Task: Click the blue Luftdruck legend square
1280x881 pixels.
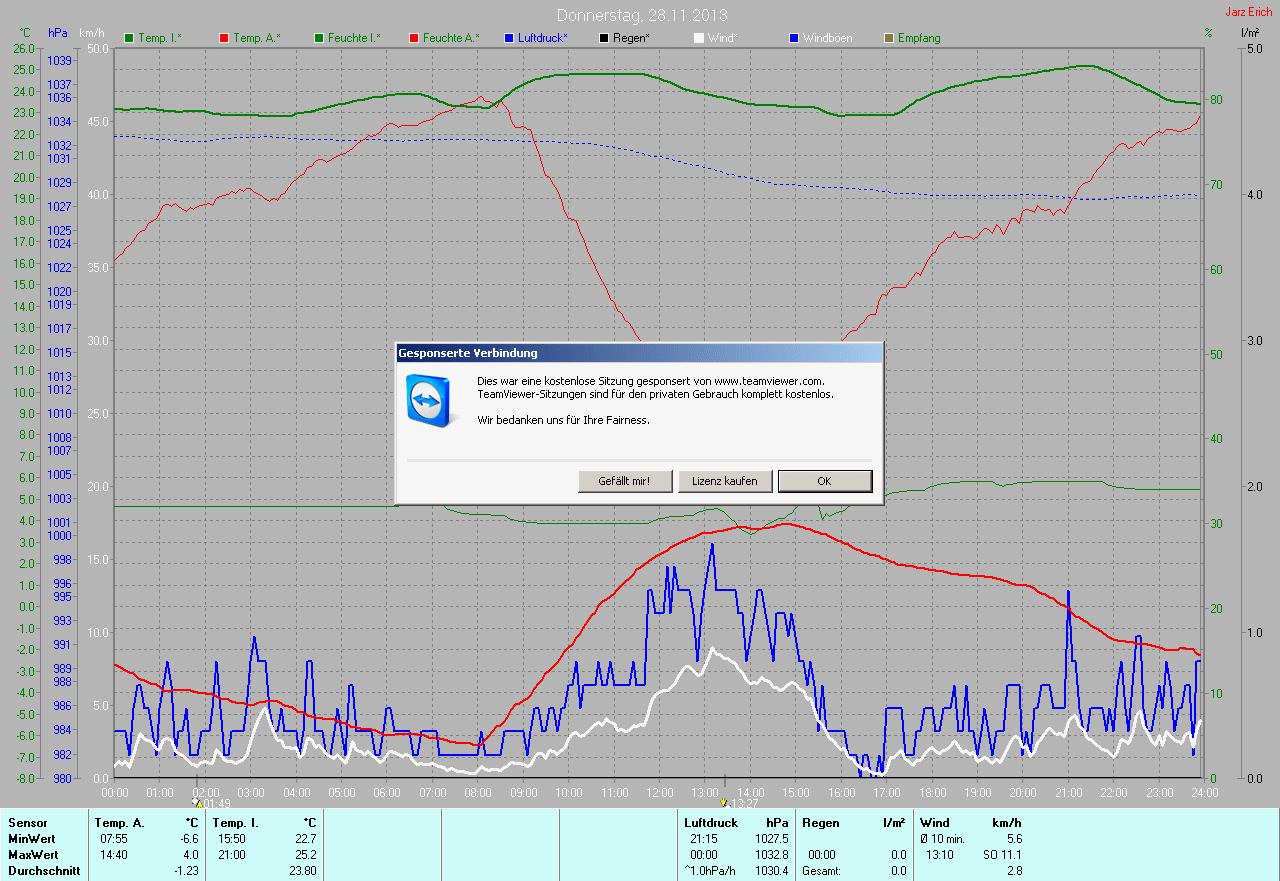Action: click(509, 38)
